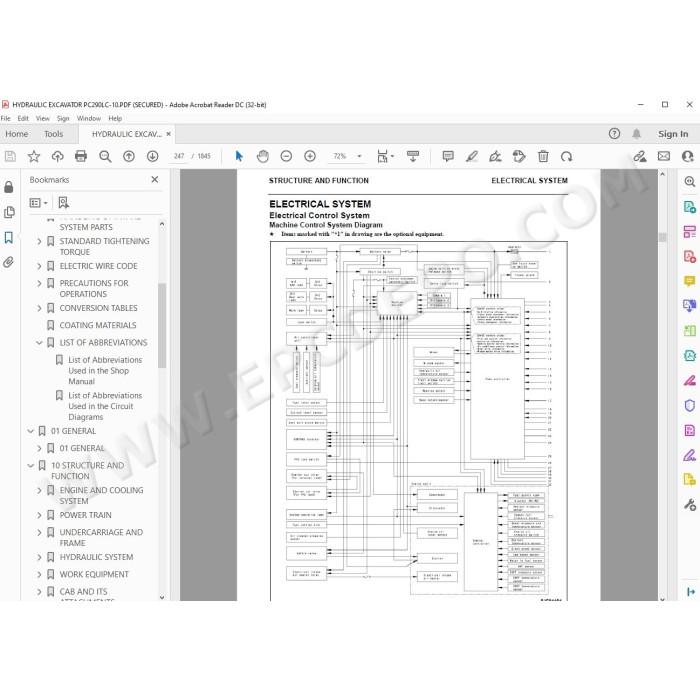Open bookmarks options menu dropdown
Screen dimensions: 700x700
coord(38,203)
